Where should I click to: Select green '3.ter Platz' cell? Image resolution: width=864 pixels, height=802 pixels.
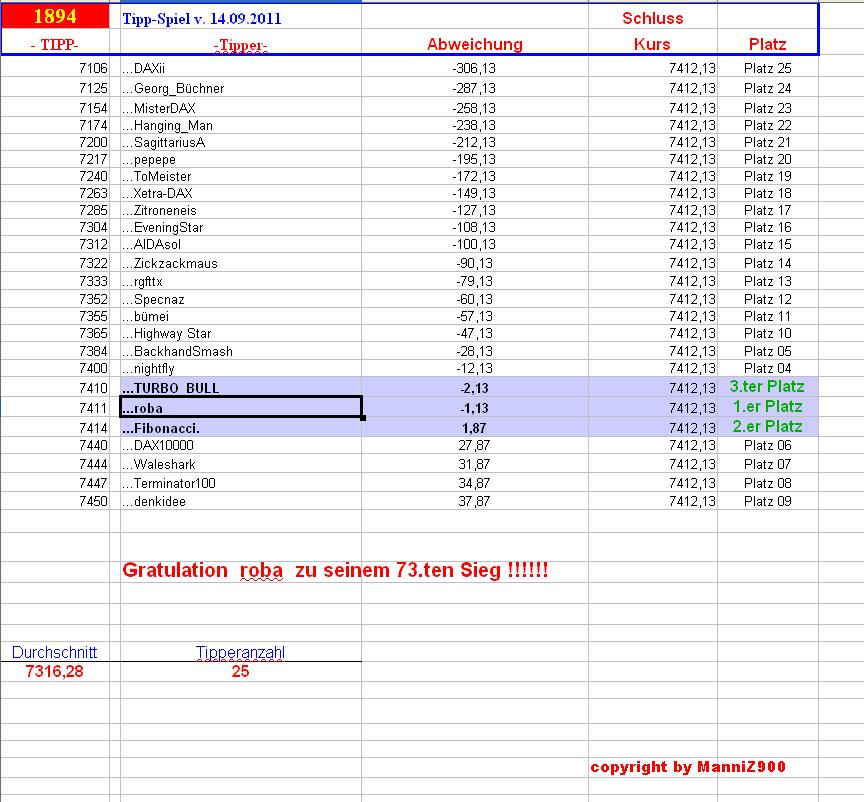click(x=767, y=386)
